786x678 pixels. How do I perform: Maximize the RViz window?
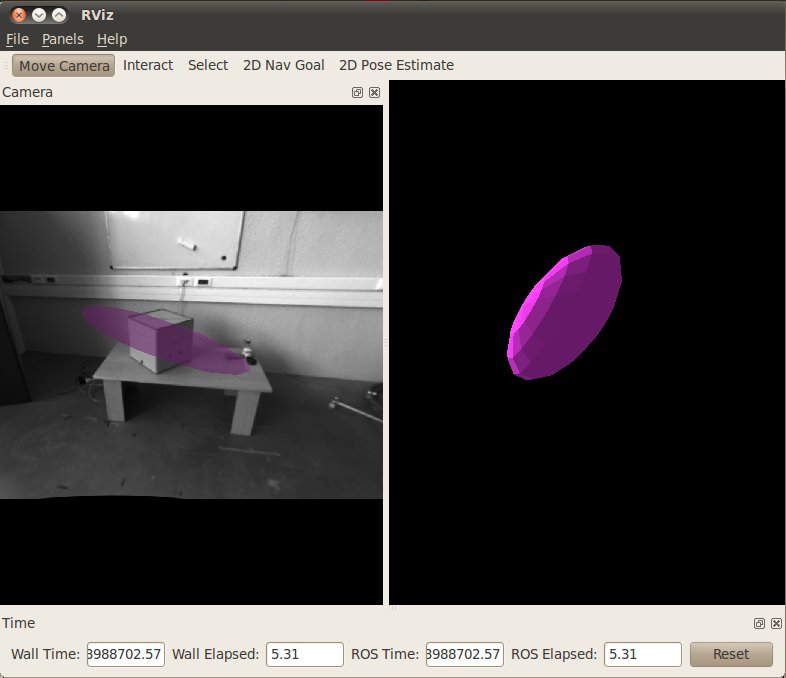click(x=59, y=15)
